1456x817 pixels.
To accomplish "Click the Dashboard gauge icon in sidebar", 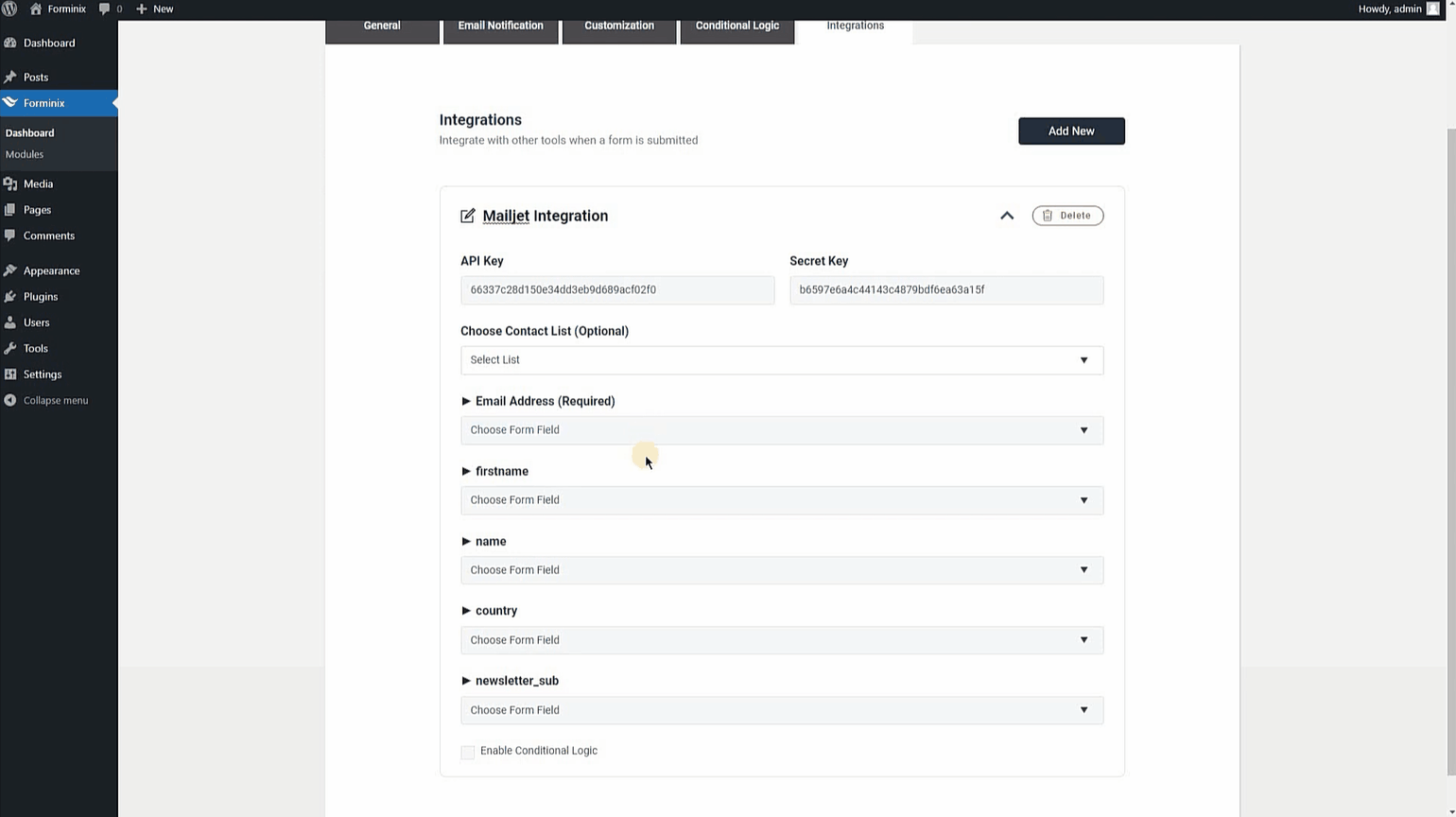I will pos(10,43).
